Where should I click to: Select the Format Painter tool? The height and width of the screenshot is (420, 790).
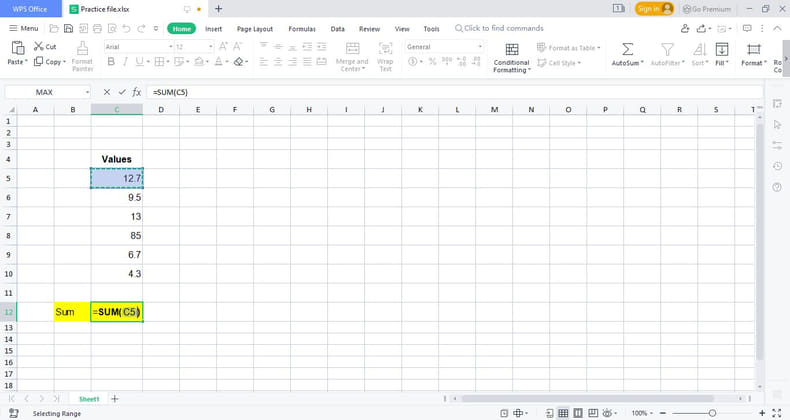(x=82, y=55)
